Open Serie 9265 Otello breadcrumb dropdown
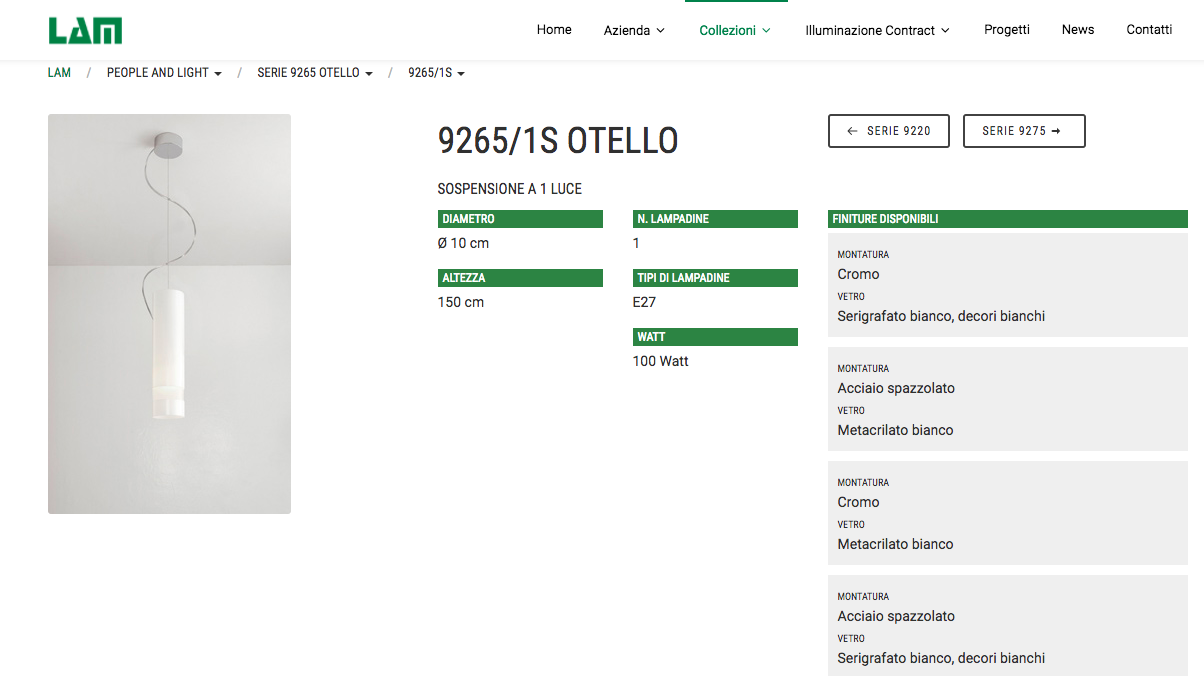The image size is (1204, 676). click(x=314, y=73)
